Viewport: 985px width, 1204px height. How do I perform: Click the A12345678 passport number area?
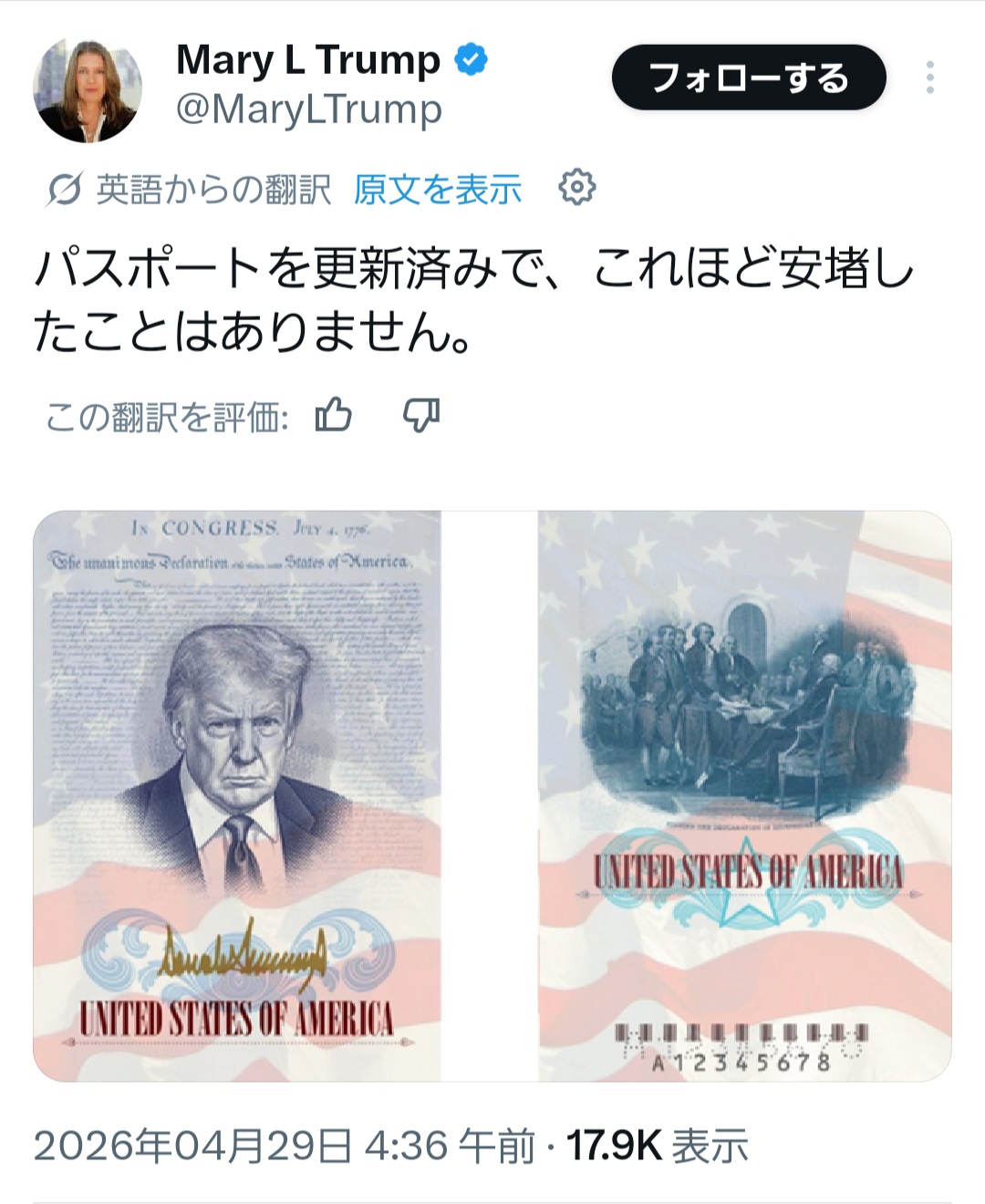(741, 1062)
